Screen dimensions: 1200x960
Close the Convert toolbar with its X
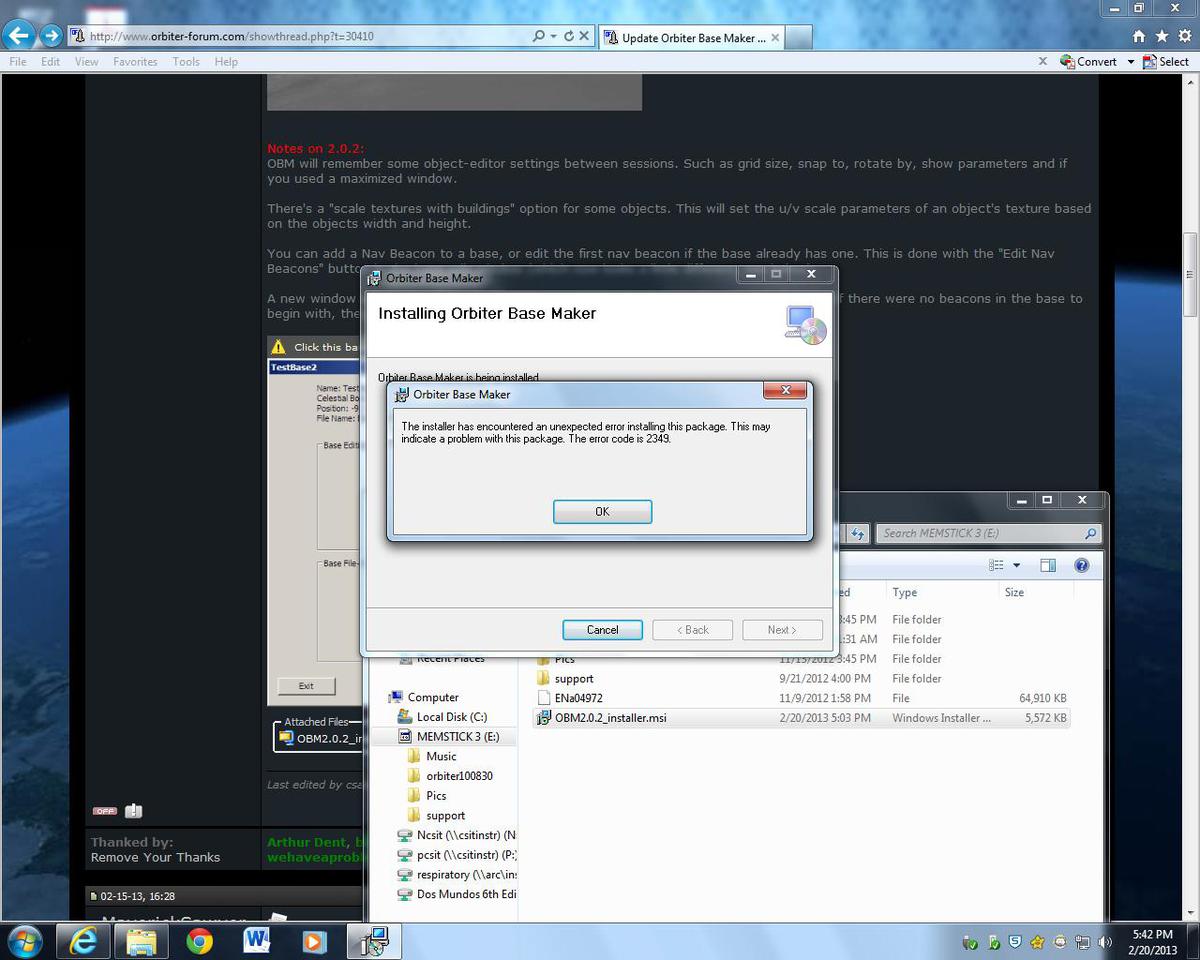tap(1043, 61)
